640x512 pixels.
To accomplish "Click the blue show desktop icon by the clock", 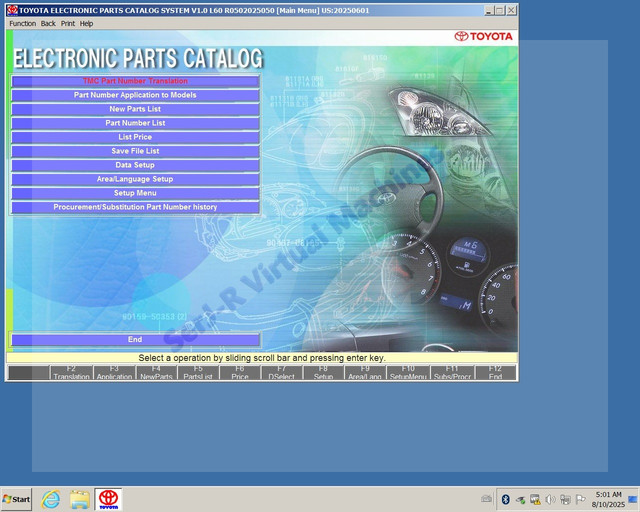I will coord(633,499).
